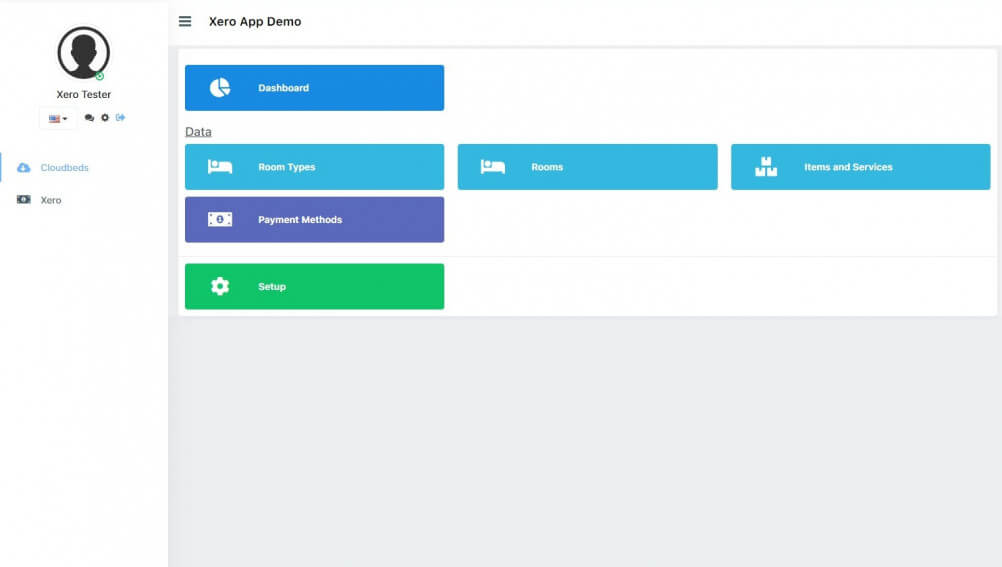Image resolution: width=1002 pixels, height=567 pixels.
Task: Click the Xero money icon in sidebar
Action: click(24, 200)
